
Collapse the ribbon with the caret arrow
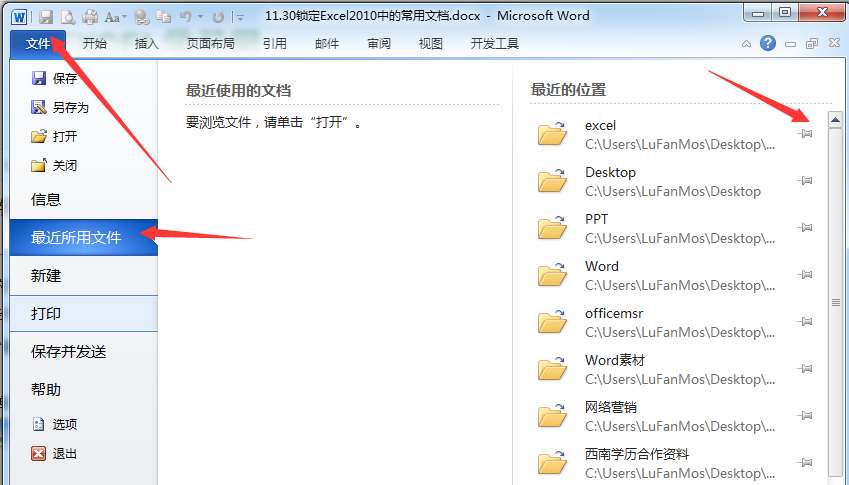[746, 44]
